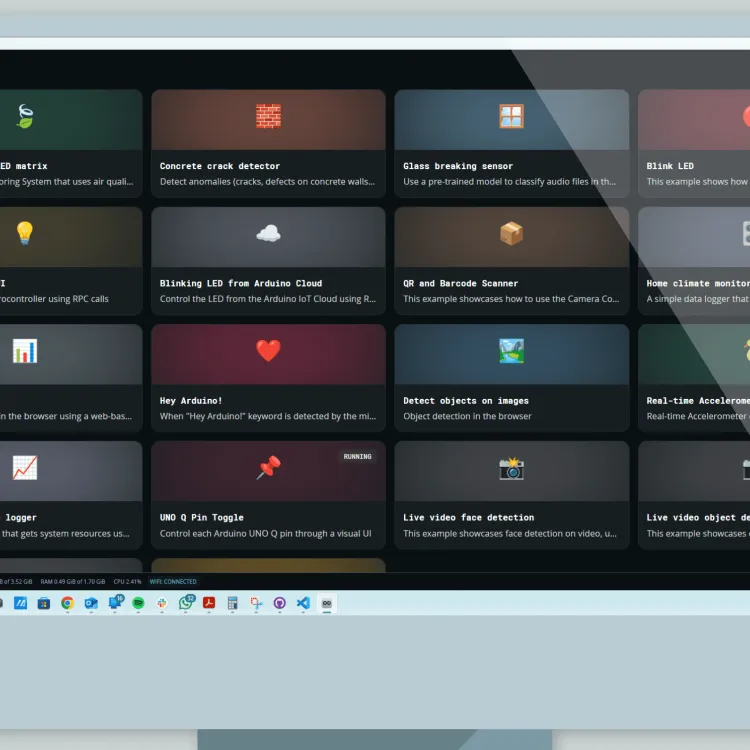Click the bar chart icon card

click(25, 351)
